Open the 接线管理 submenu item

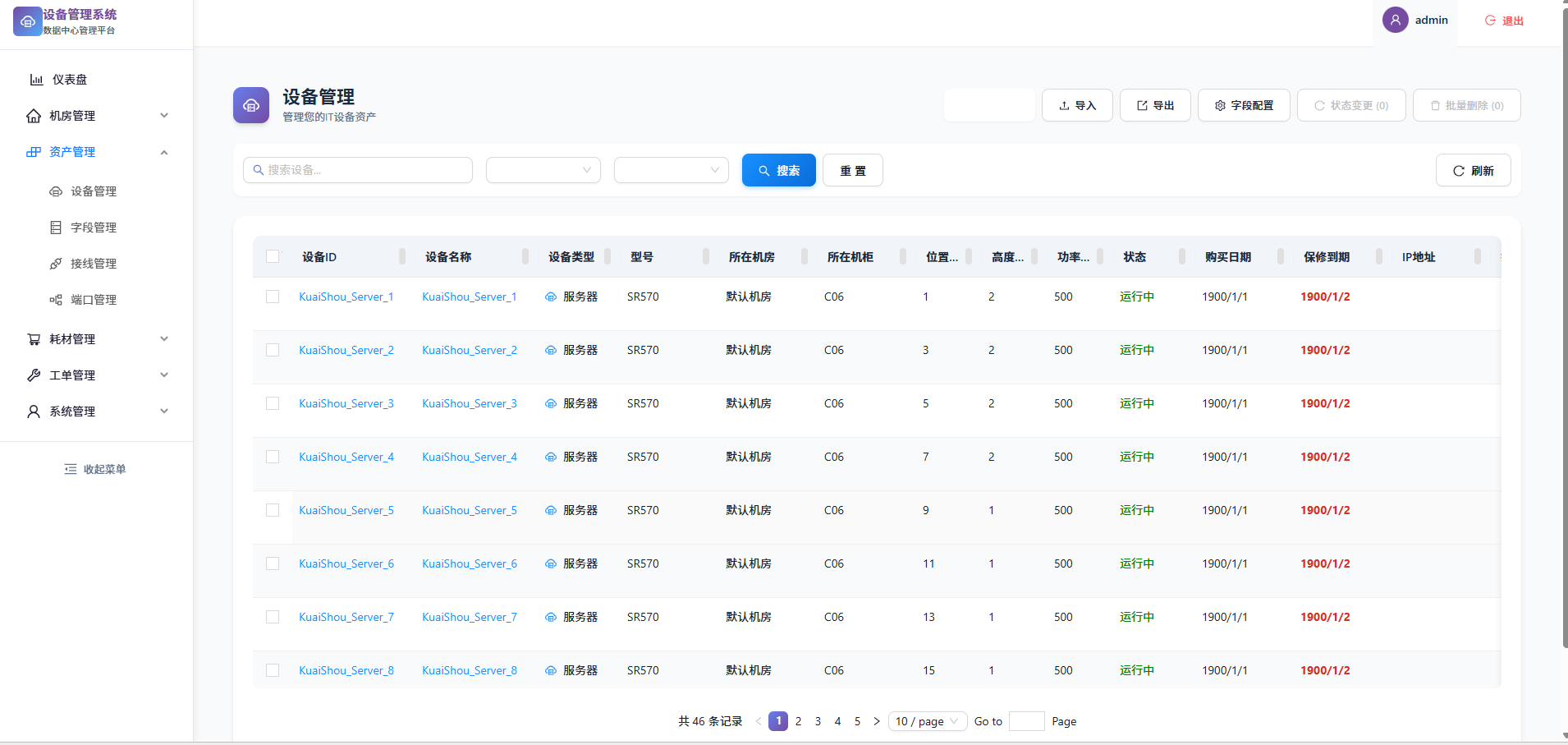point(97,264)
